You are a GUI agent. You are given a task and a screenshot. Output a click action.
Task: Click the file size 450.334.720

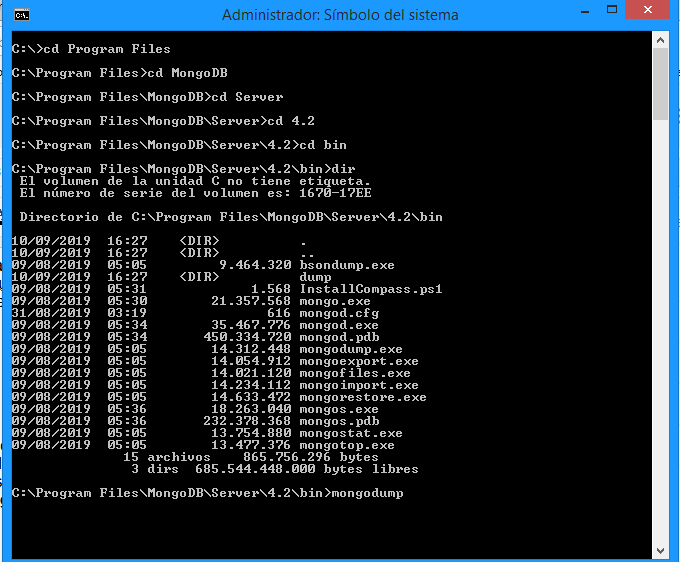click(248, 337)
